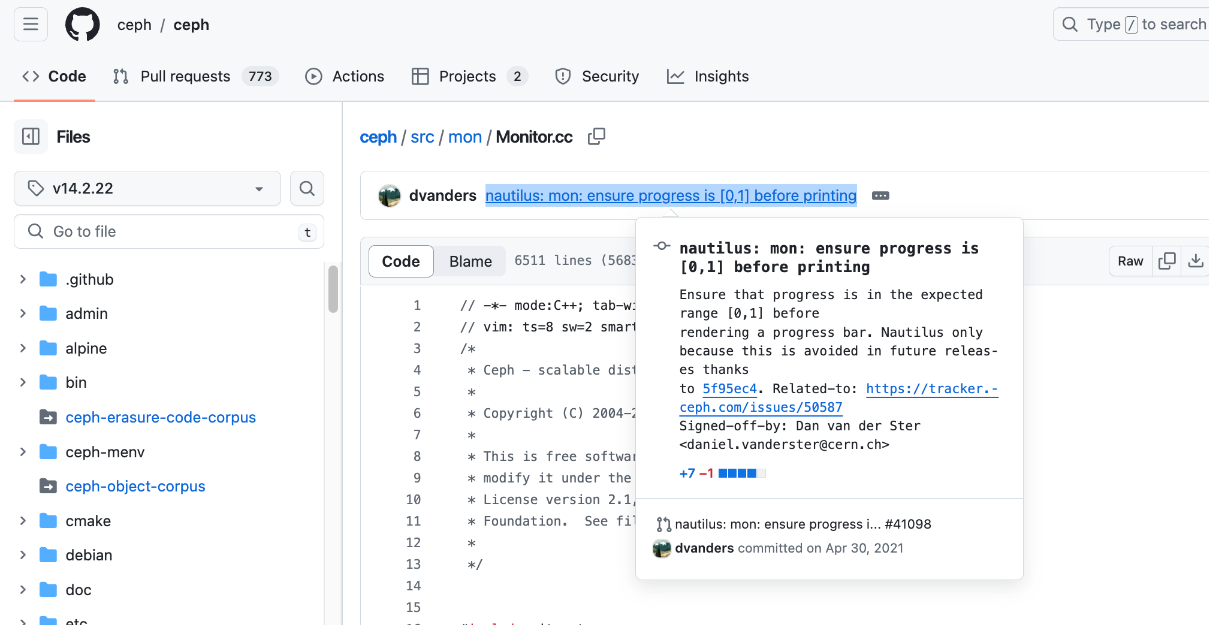Open the Insights tab
This screenshot has width=1209, height=625.
point(708,76)
